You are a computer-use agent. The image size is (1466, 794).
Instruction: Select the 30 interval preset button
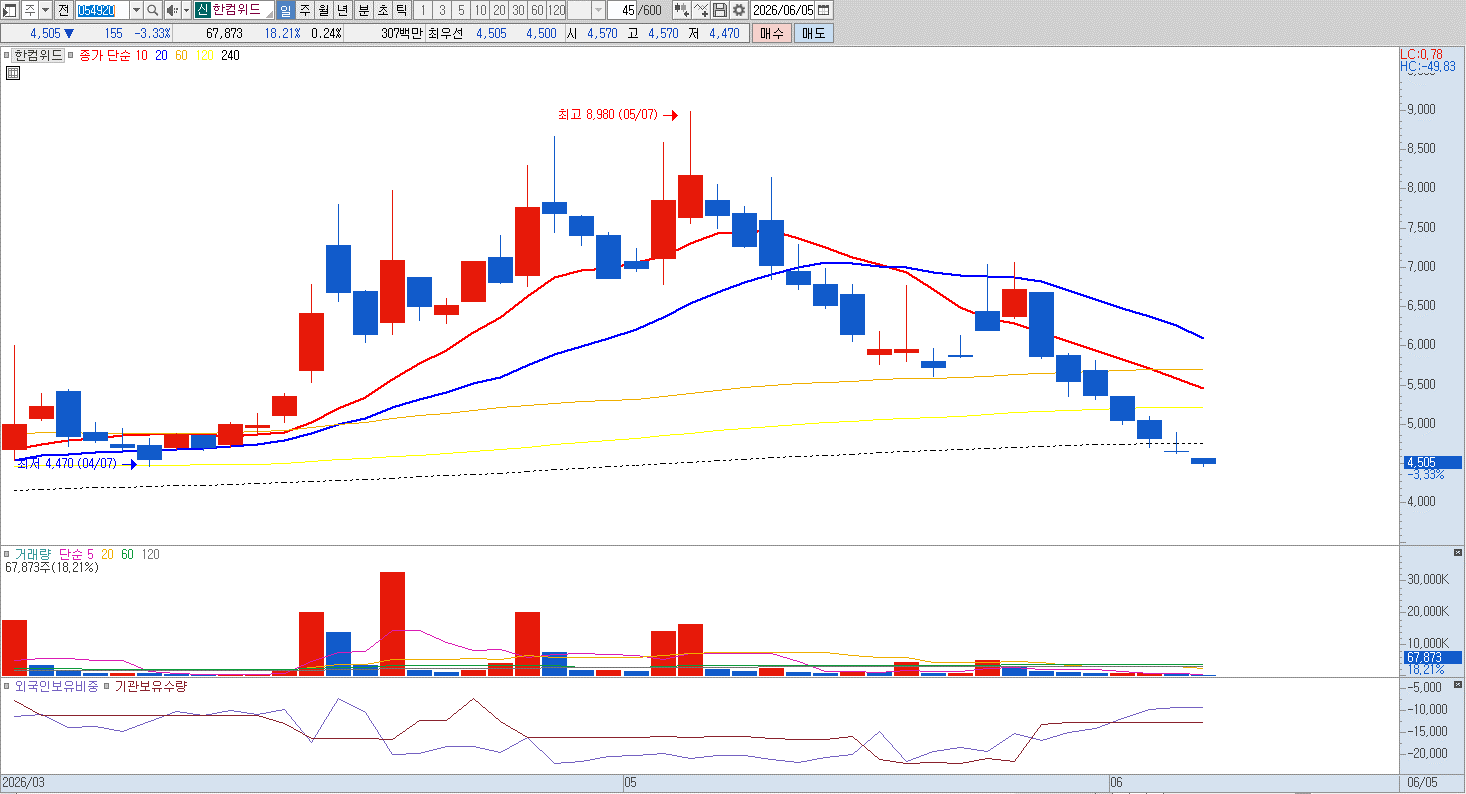[x=518, y=10]
